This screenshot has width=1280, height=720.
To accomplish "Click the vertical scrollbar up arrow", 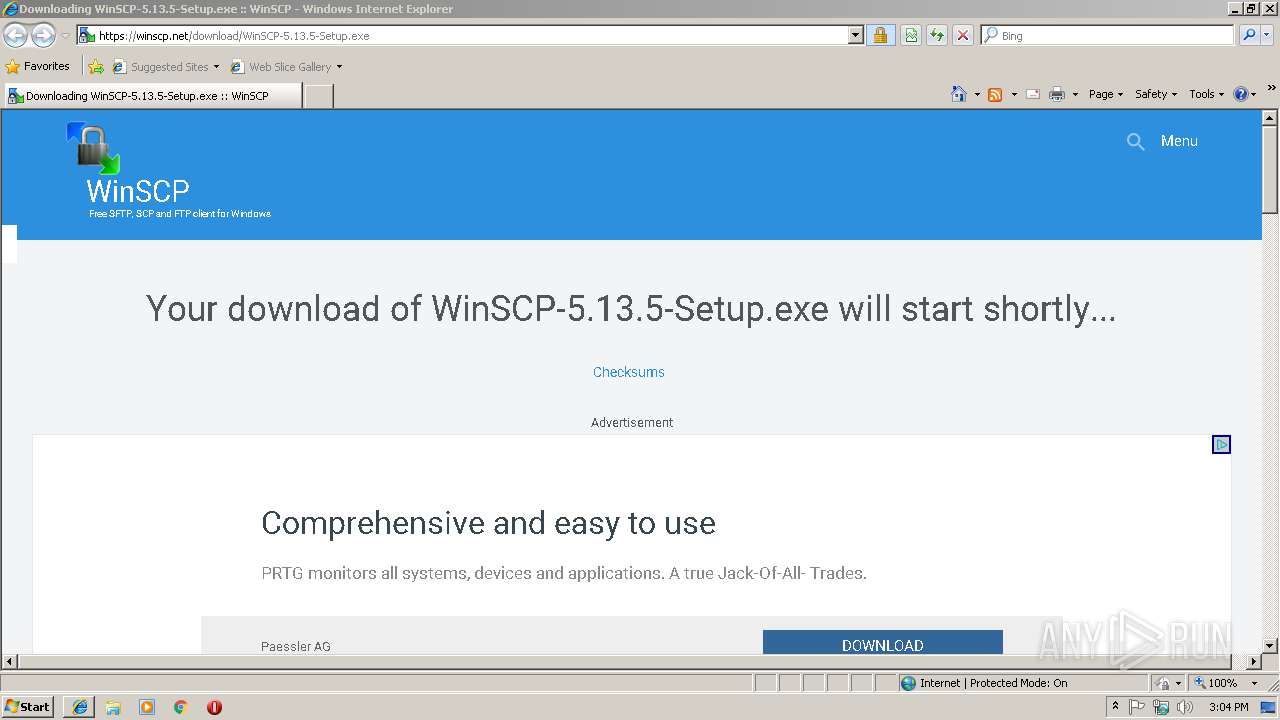I will (x=1270, y=118).
